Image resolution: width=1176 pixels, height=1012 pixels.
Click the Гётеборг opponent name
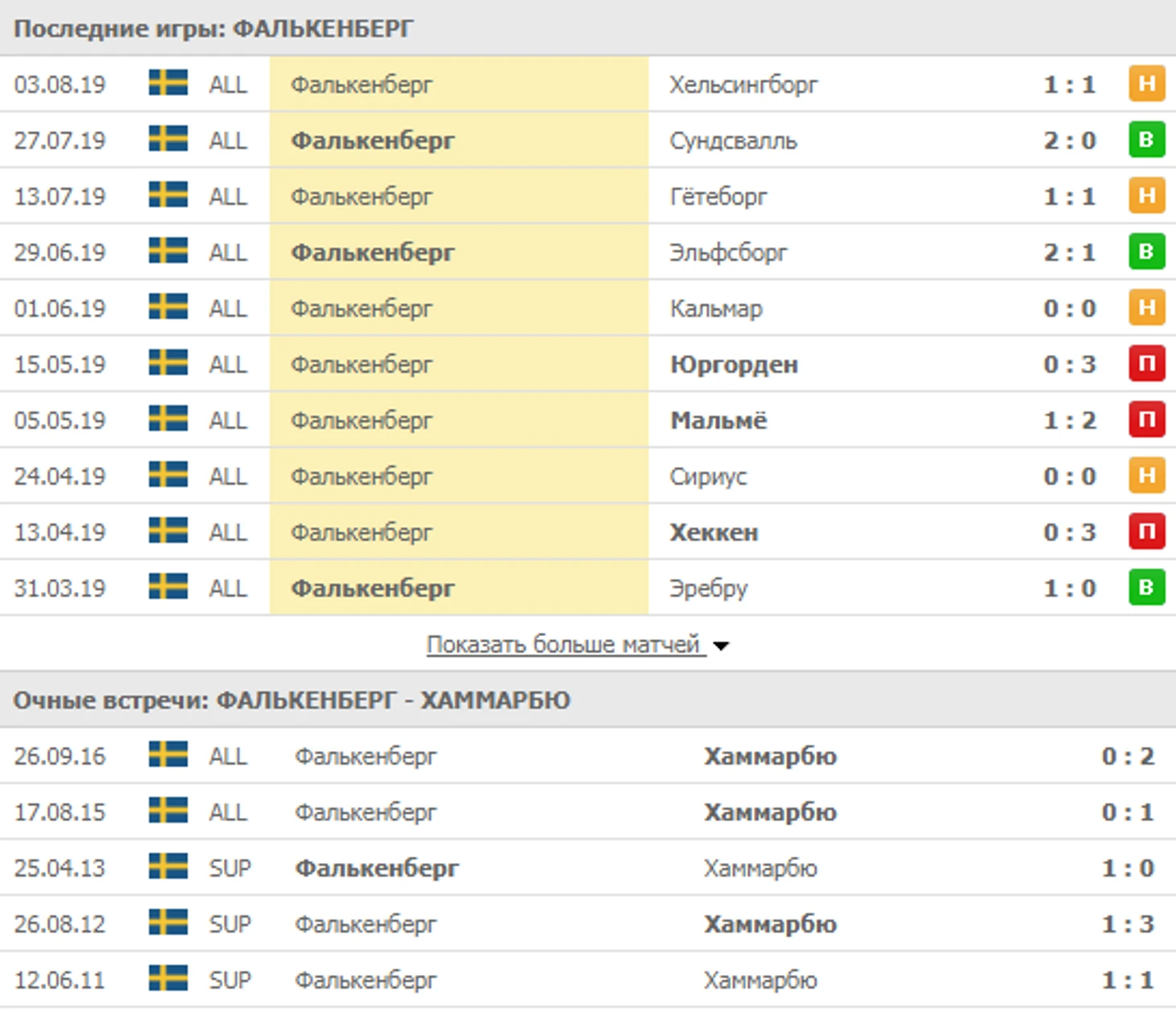718,196
